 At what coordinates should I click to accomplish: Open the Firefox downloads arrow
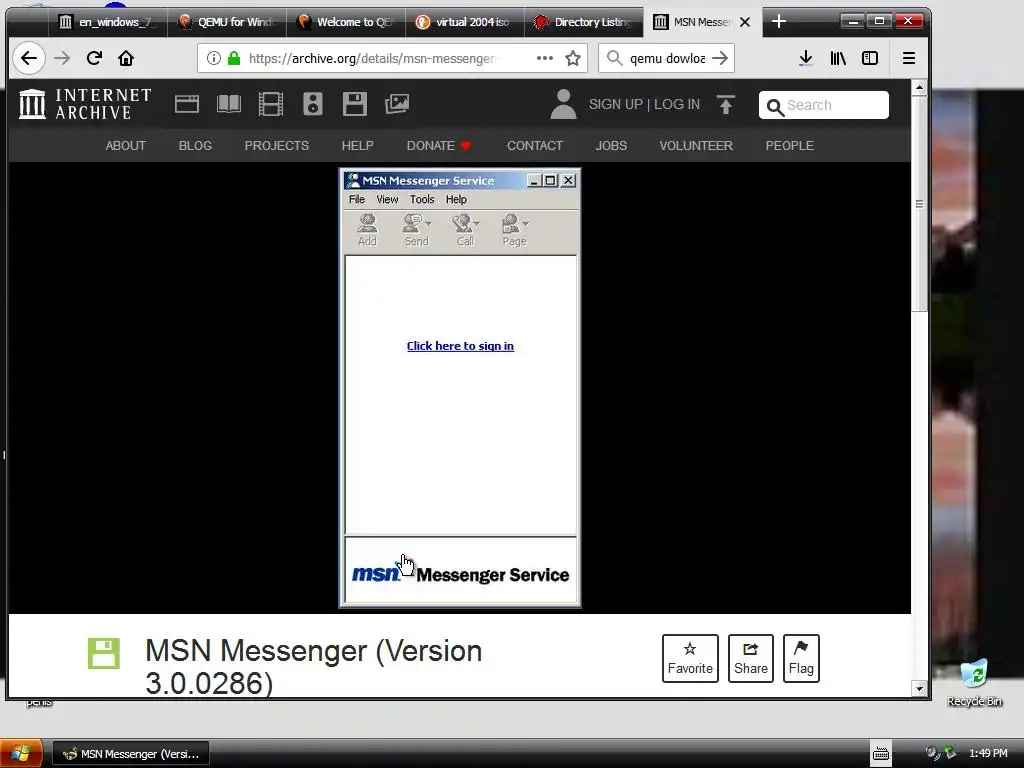pos(806,58)
